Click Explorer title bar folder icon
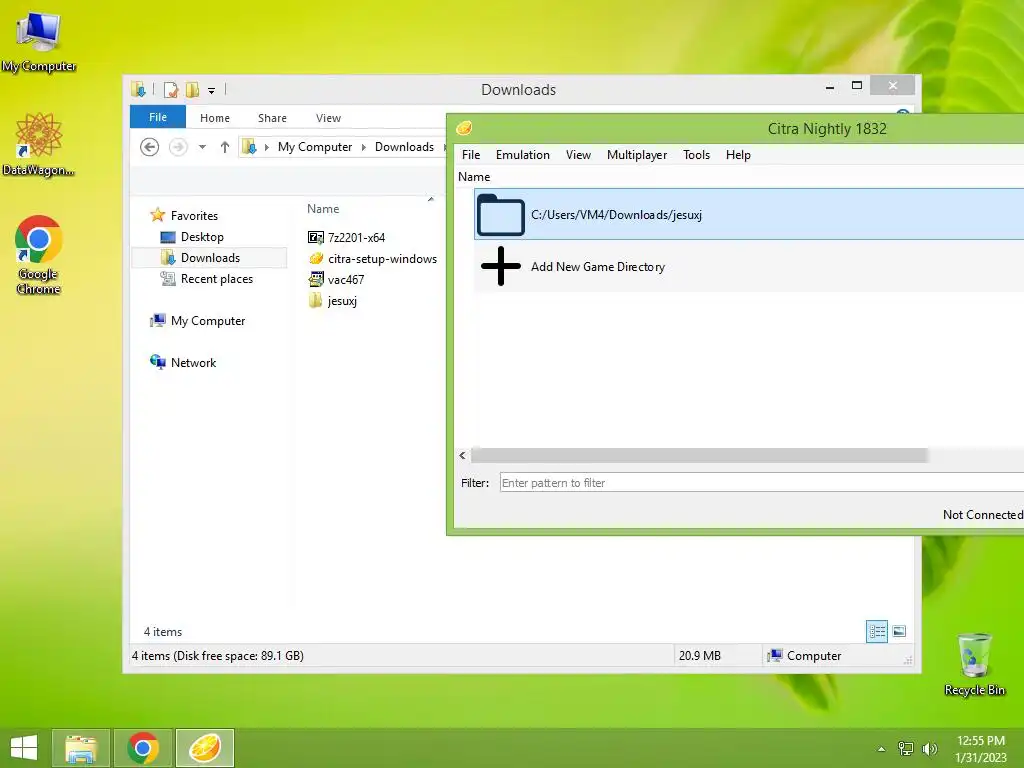1024x768 pixels. [x=138, y=89]
